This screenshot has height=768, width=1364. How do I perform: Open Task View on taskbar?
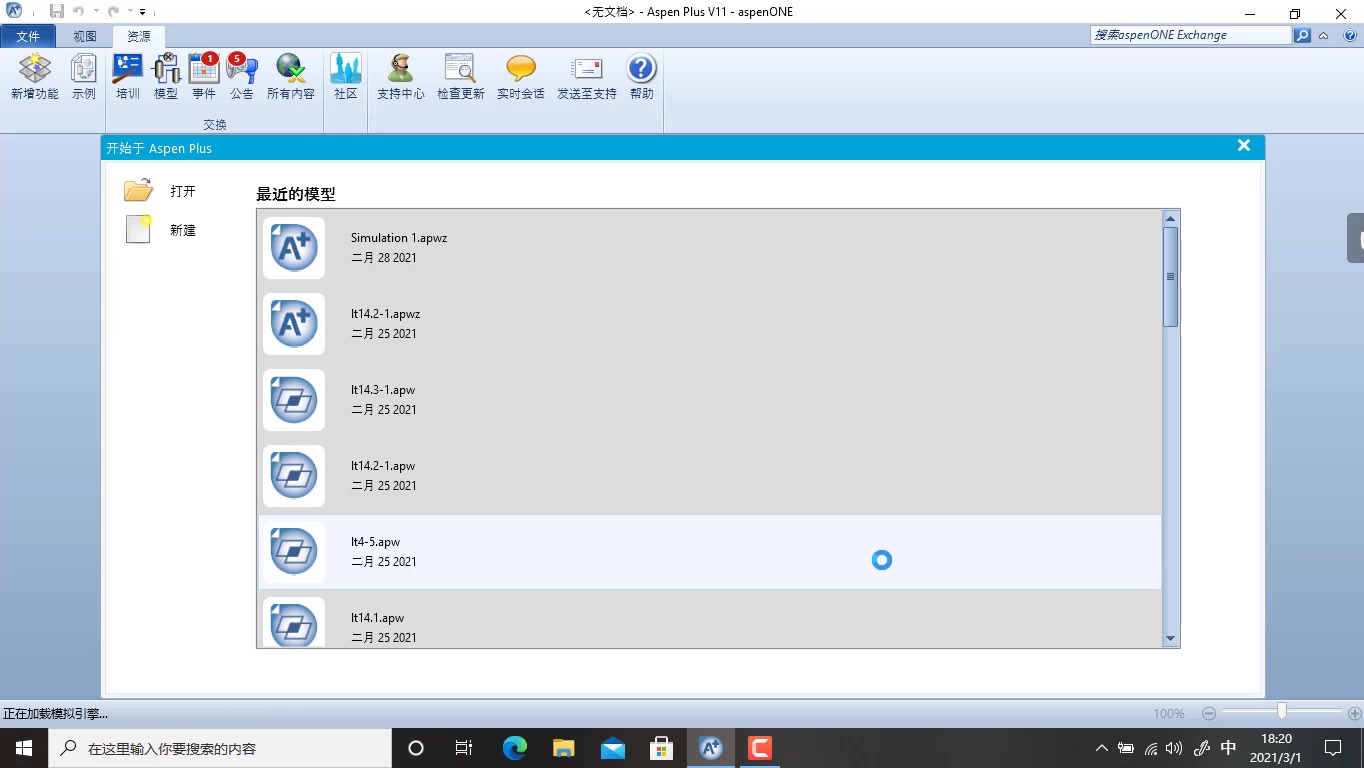tap(464, 748)
